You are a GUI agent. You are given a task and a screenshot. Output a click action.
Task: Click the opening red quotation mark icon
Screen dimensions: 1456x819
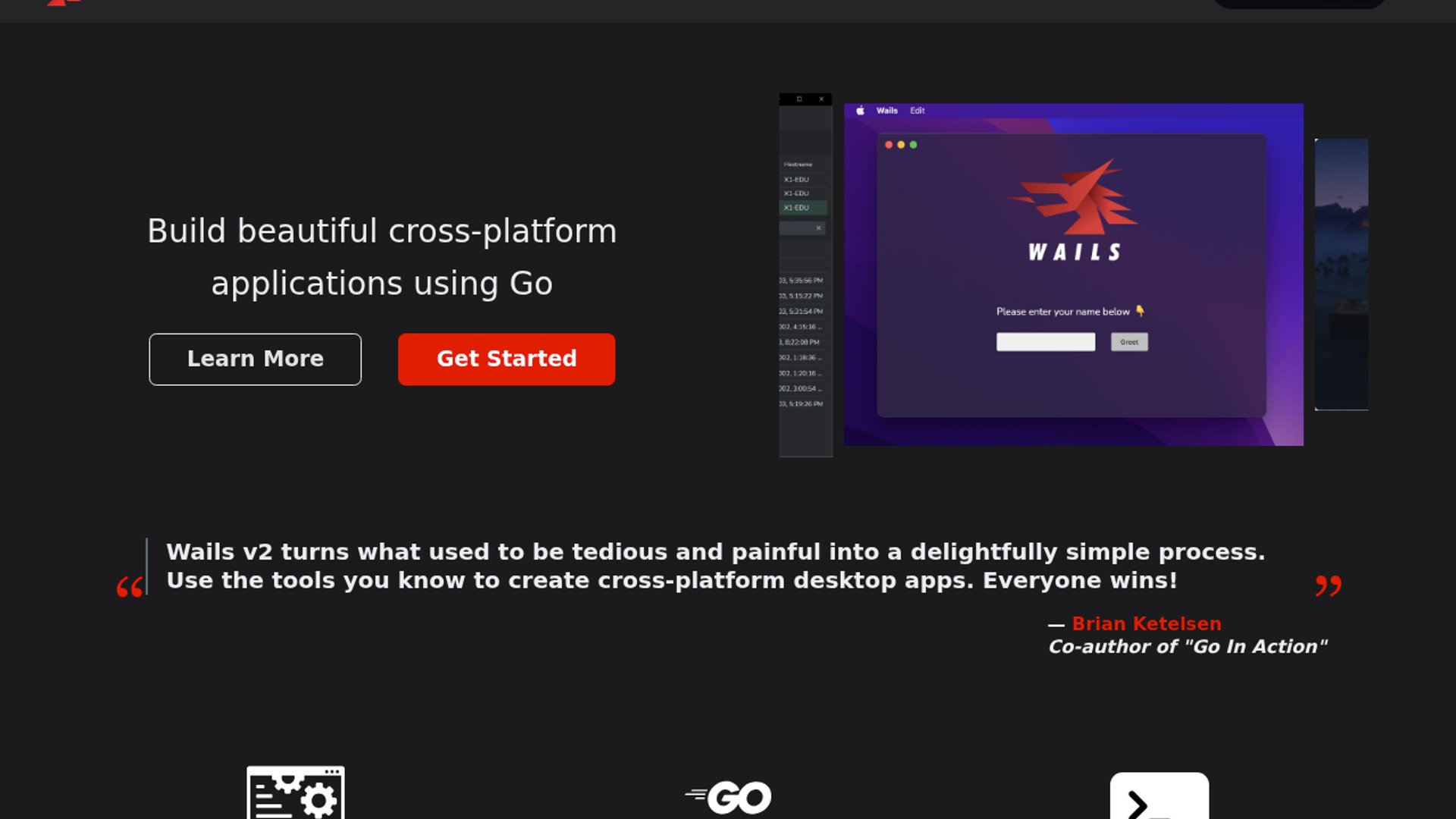click(x=130, y=587)
